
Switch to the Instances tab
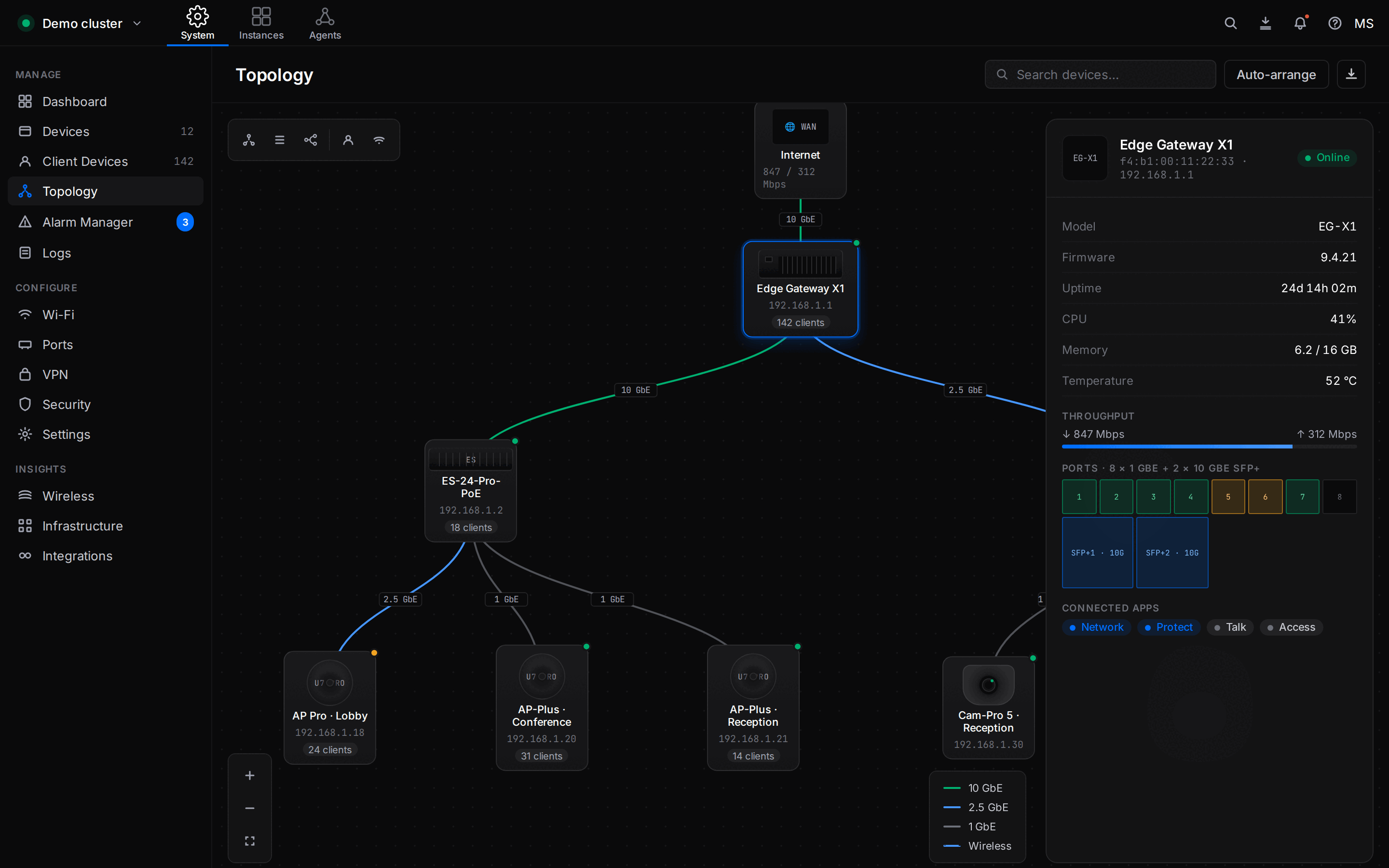(x=261, y=24)
